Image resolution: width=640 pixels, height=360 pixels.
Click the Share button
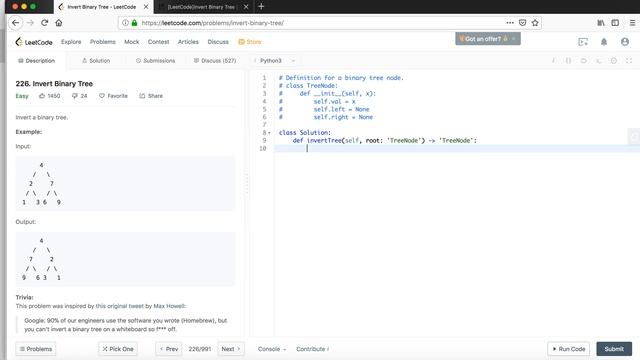[151, 96]
